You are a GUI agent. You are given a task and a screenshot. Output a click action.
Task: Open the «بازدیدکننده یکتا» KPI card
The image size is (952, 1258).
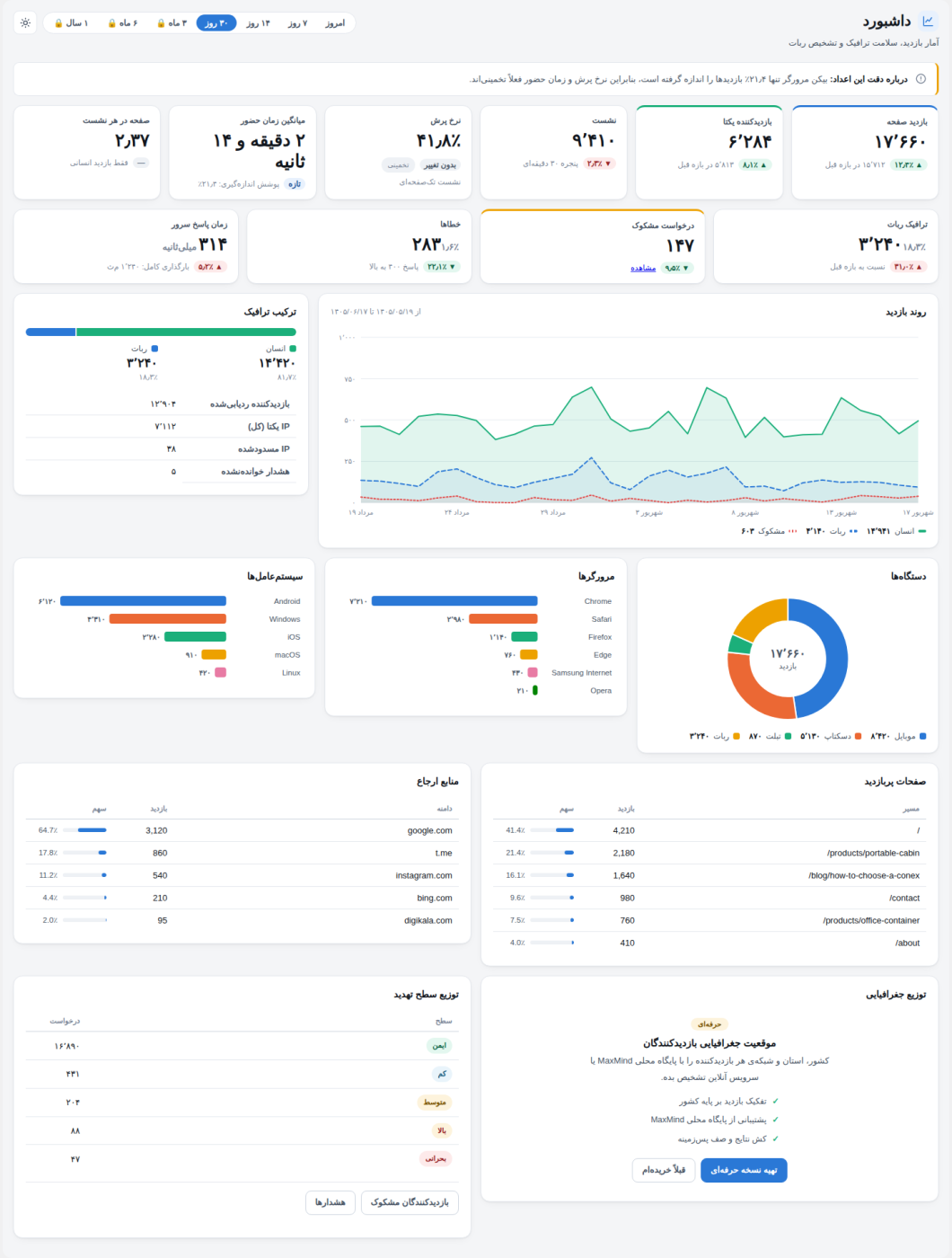(709, 152)
